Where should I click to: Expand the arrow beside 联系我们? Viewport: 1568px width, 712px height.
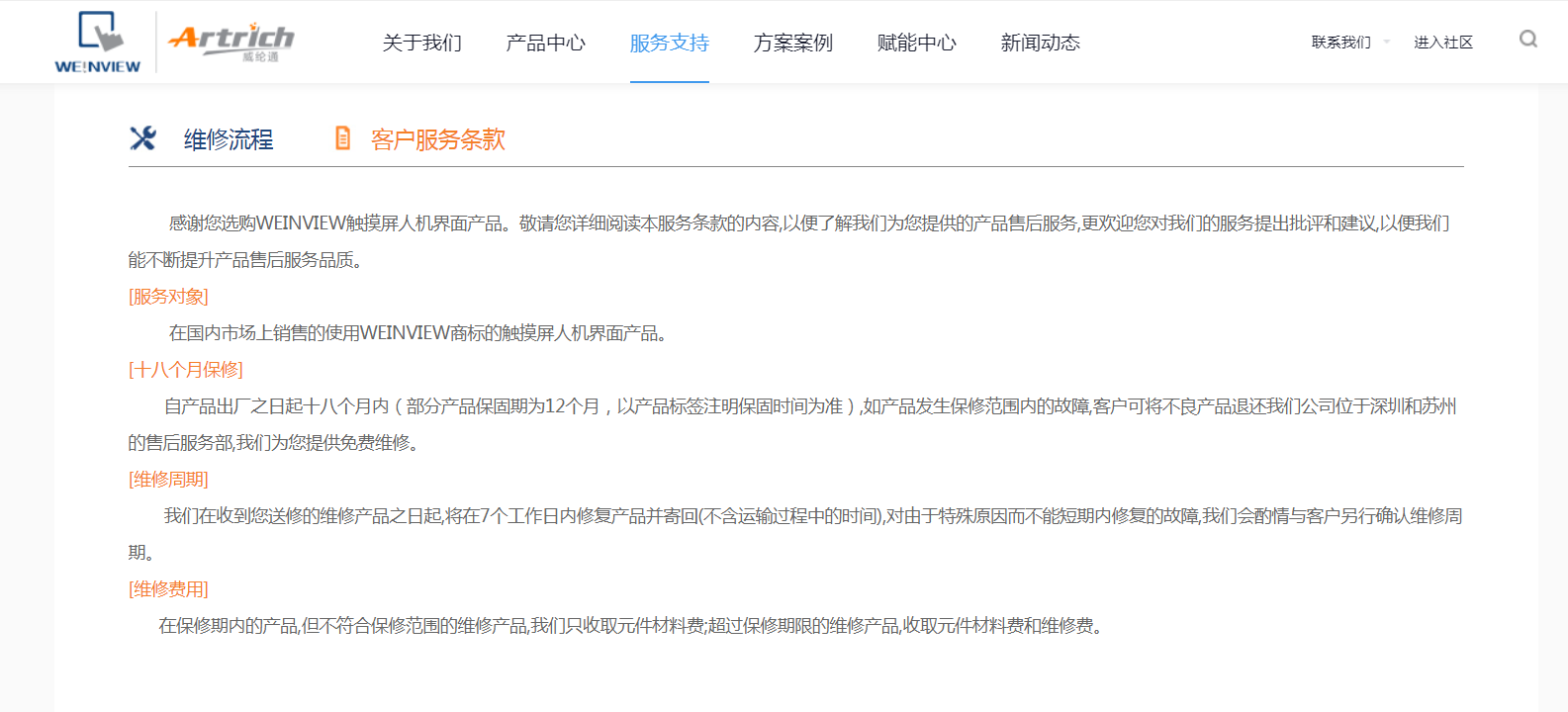[1387, 43]
